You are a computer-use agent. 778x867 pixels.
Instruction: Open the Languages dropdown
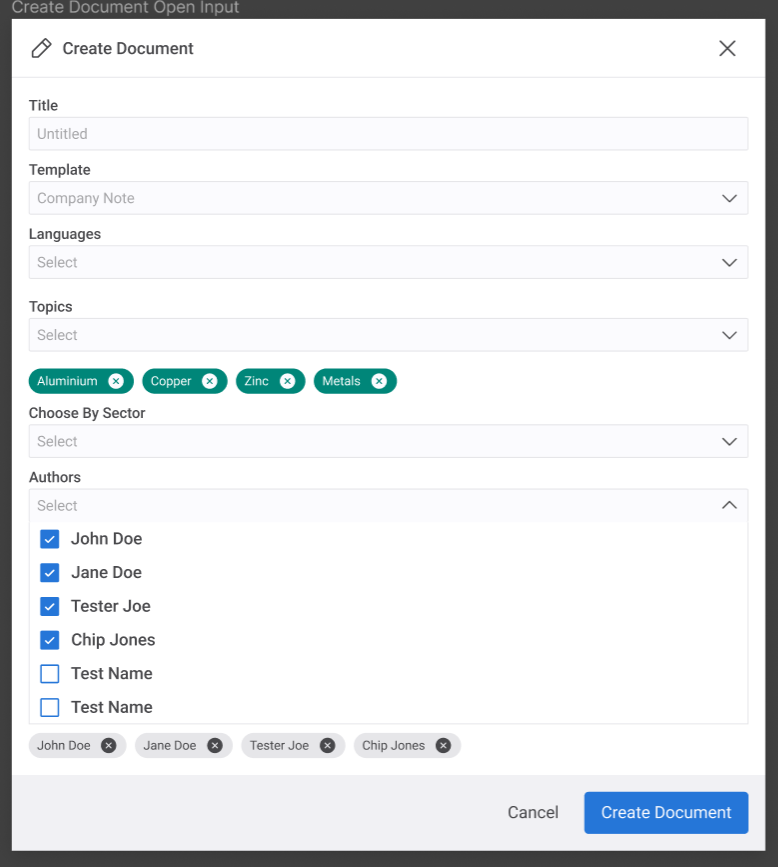(x=388, y=262)
